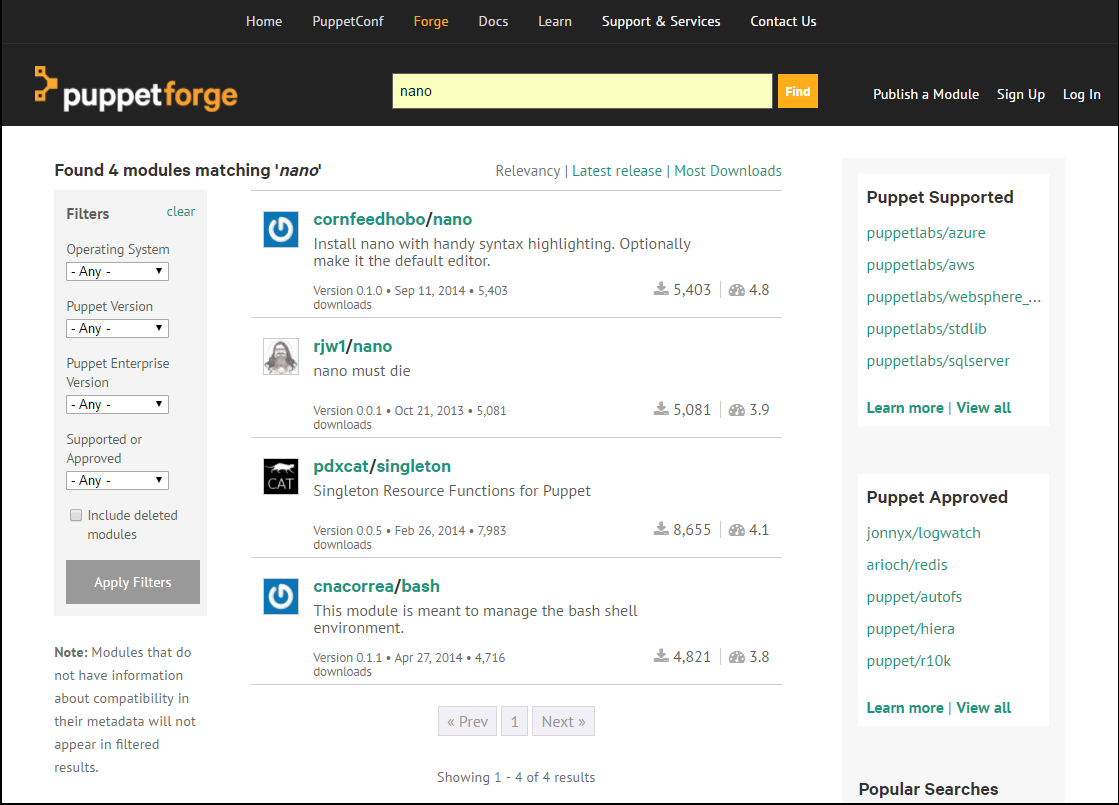
Task: Expand the Puppet Version dropdown
Action: pyautogui.click(x=117, y=328)
